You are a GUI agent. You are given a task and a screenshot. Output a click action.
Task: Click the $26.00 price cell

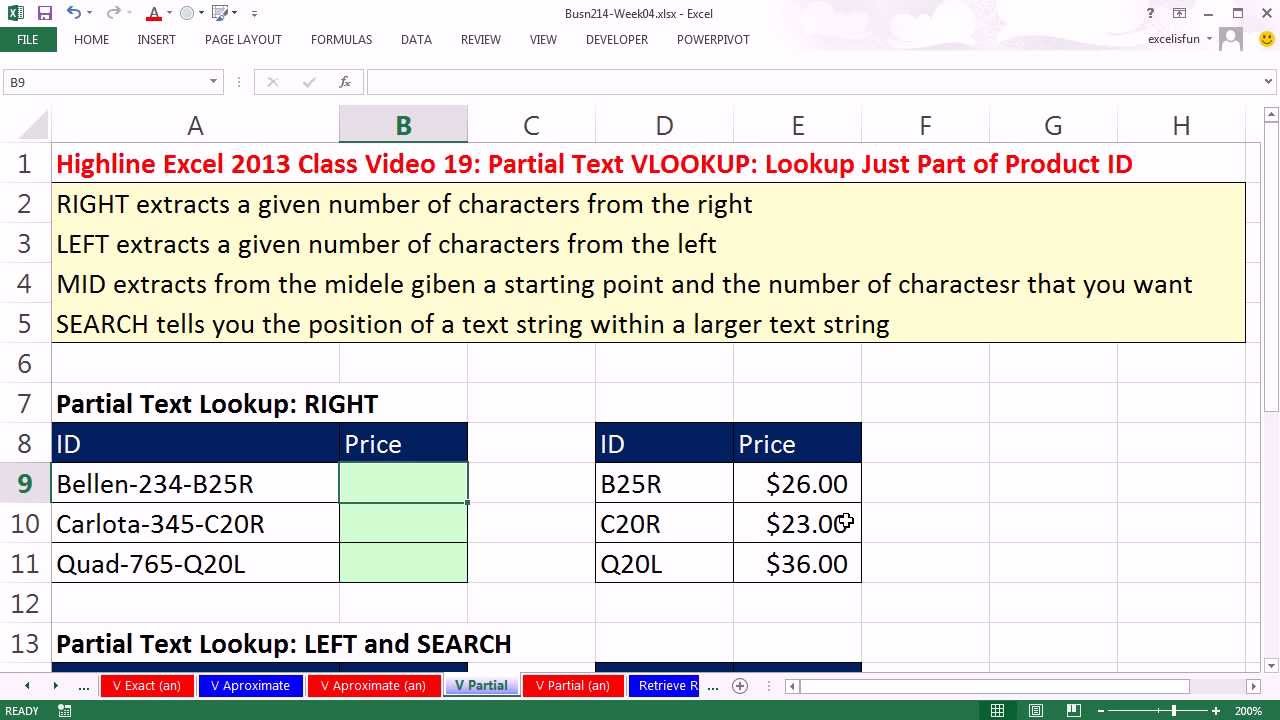pyautogui.click(x=797, y=484)
